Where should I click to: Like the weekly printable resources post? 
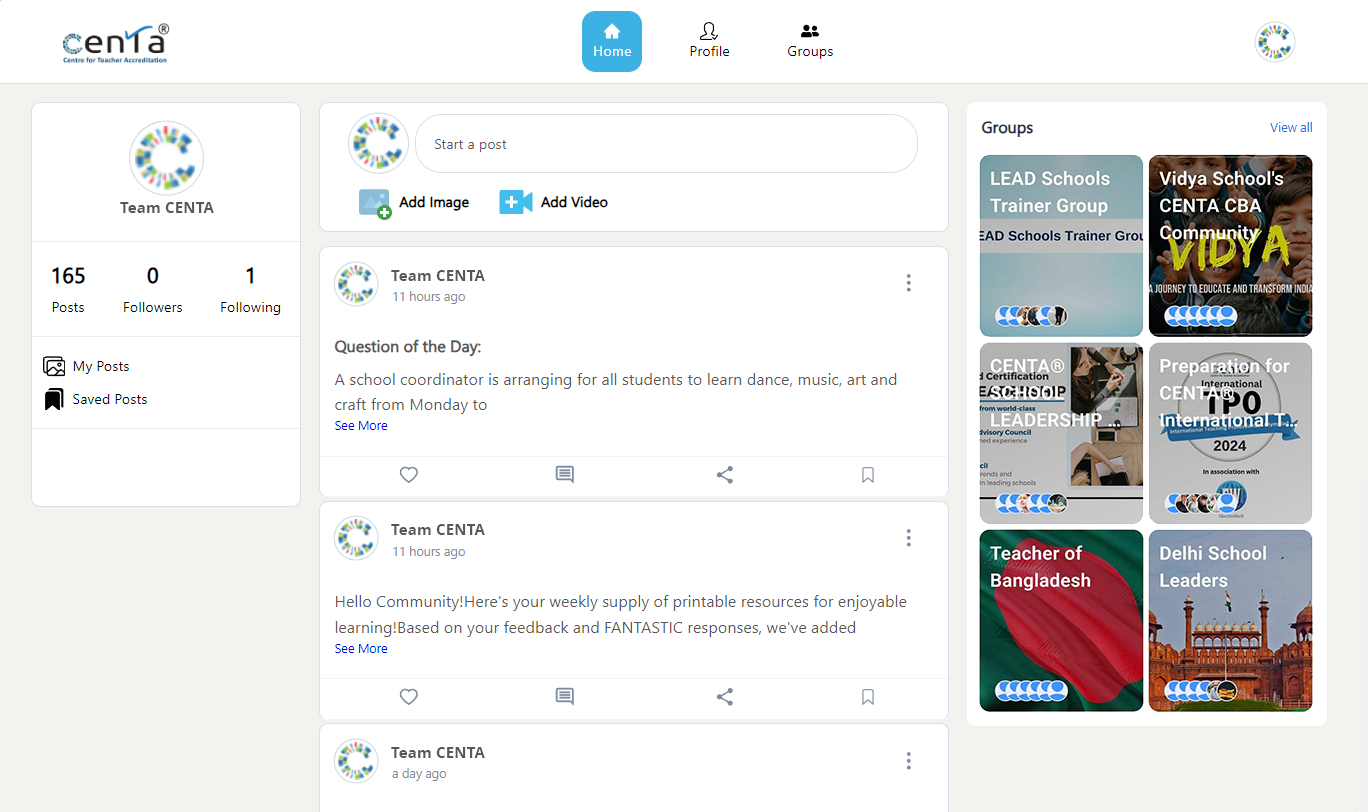pos(408,697)
